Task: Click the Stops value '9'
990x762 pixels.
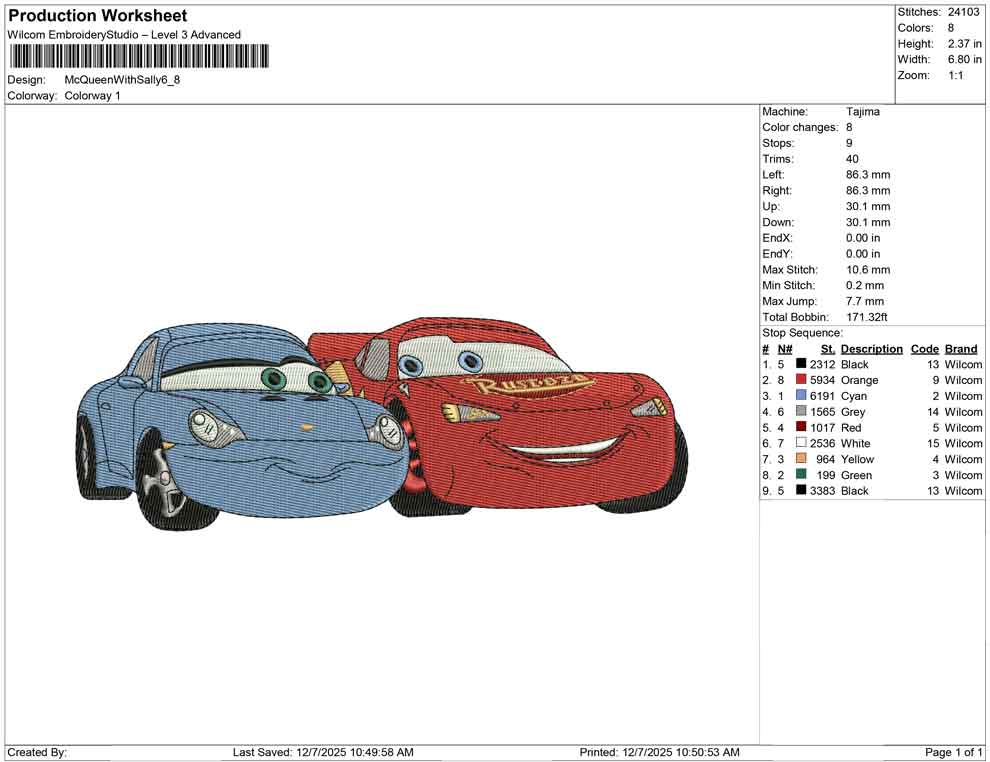Action: coord(849,143)
